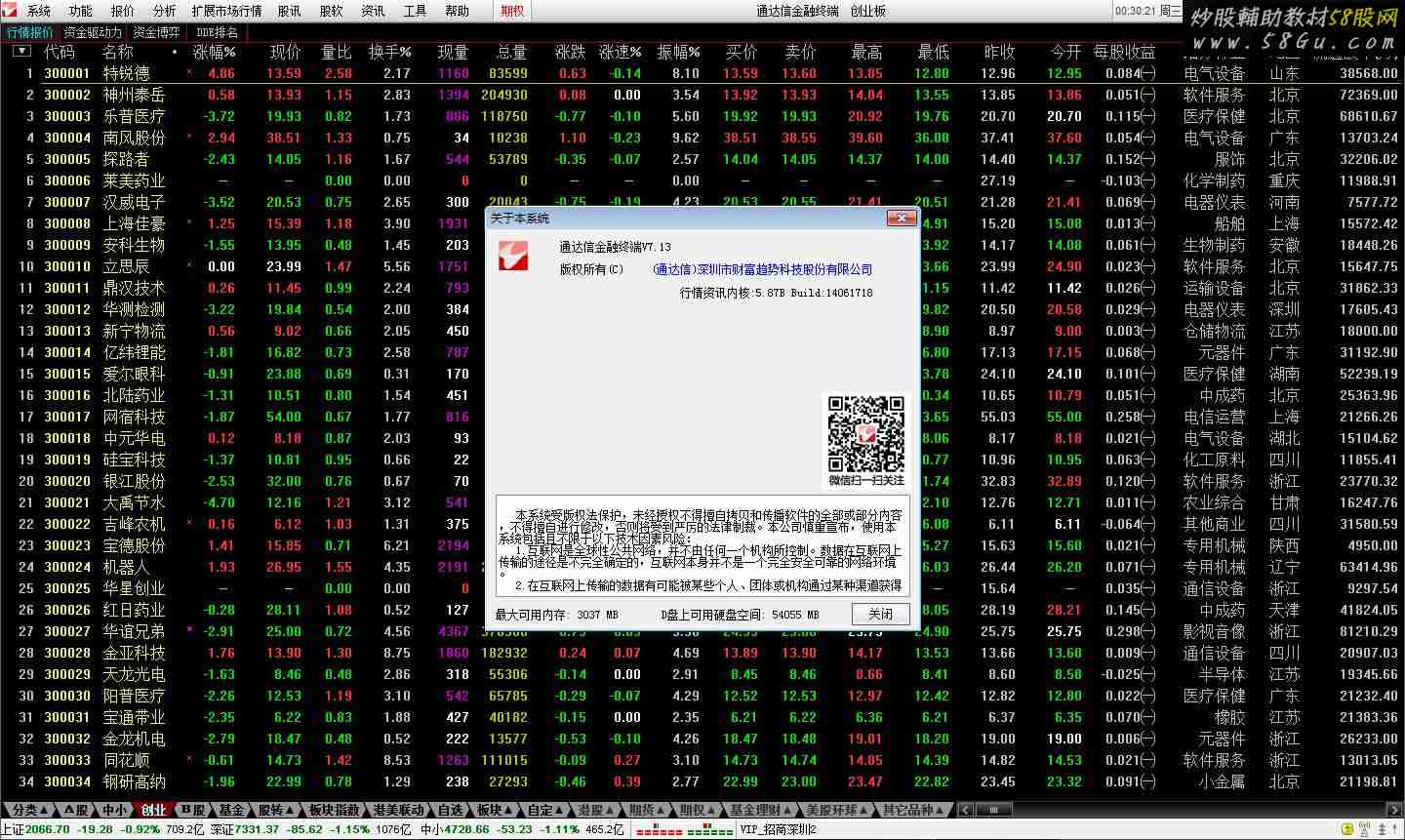Open the 系统 menu
The width and height of the screenshot is (1405, 840).
(39, 11)
